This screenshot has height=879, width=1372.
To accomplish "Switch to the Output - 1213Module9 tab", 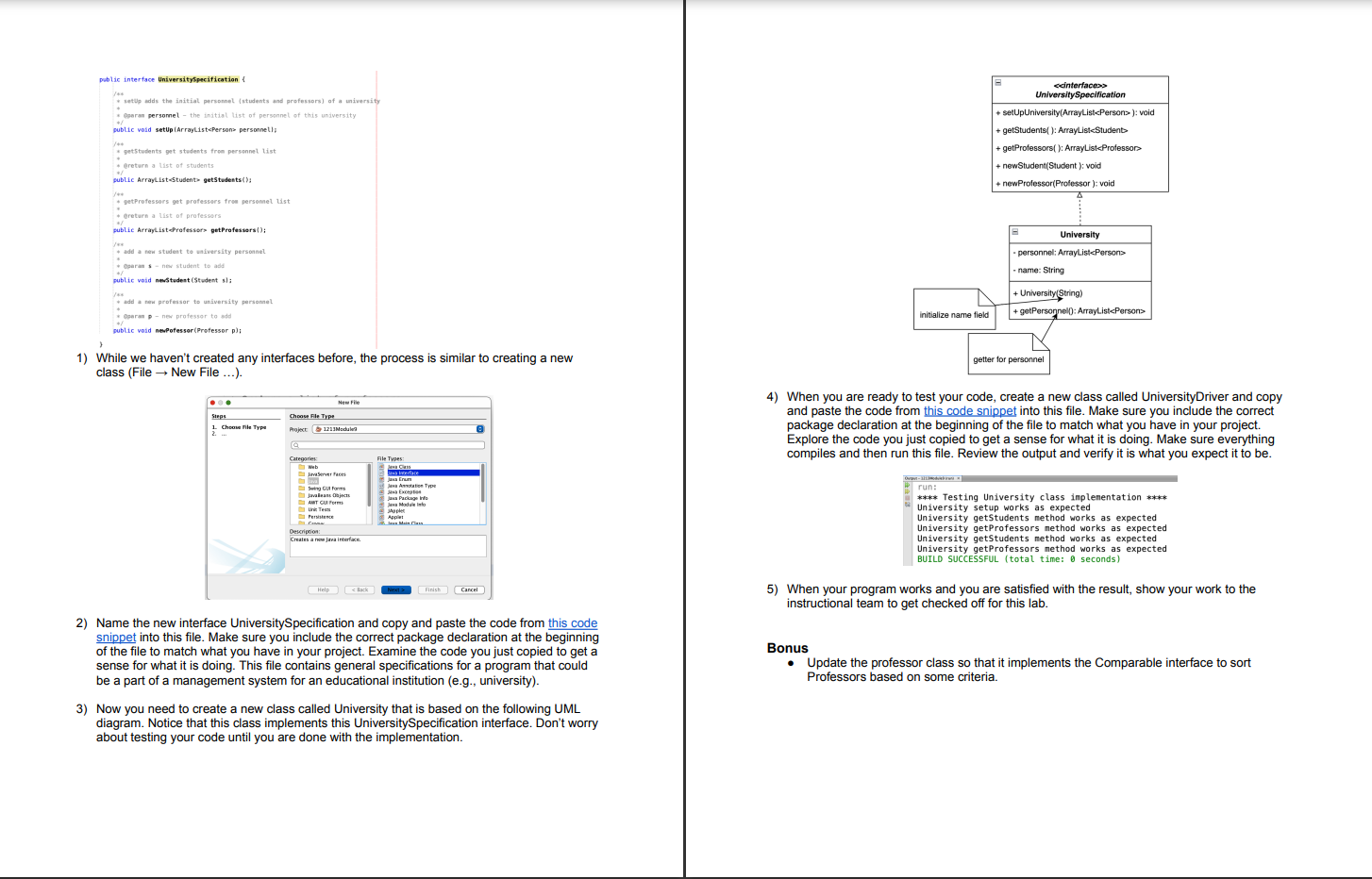I will 929,478.
